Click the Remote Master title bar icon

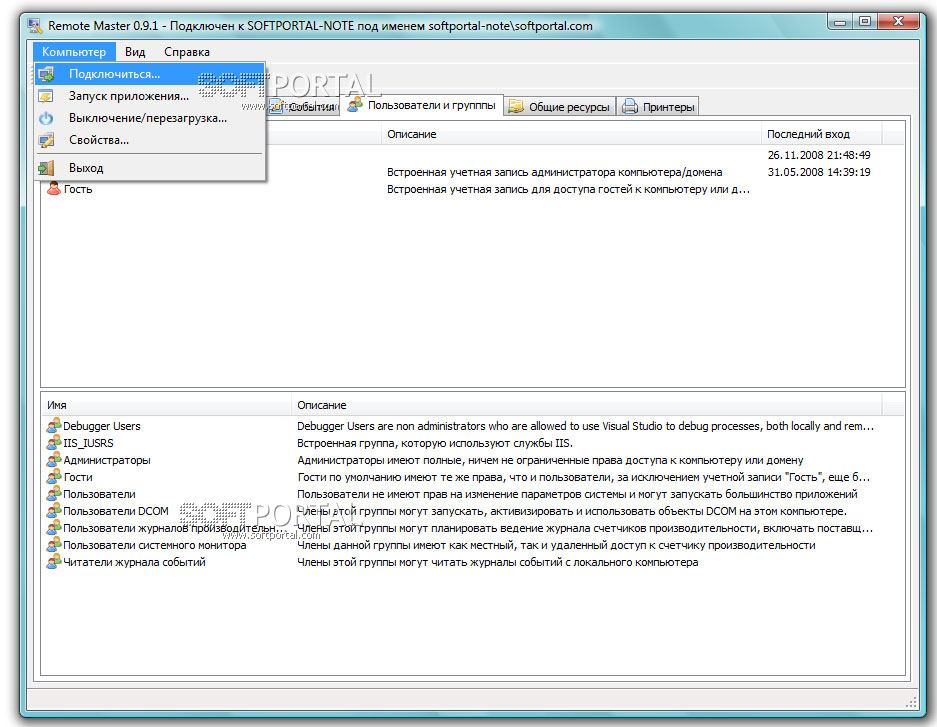(35, 26)
